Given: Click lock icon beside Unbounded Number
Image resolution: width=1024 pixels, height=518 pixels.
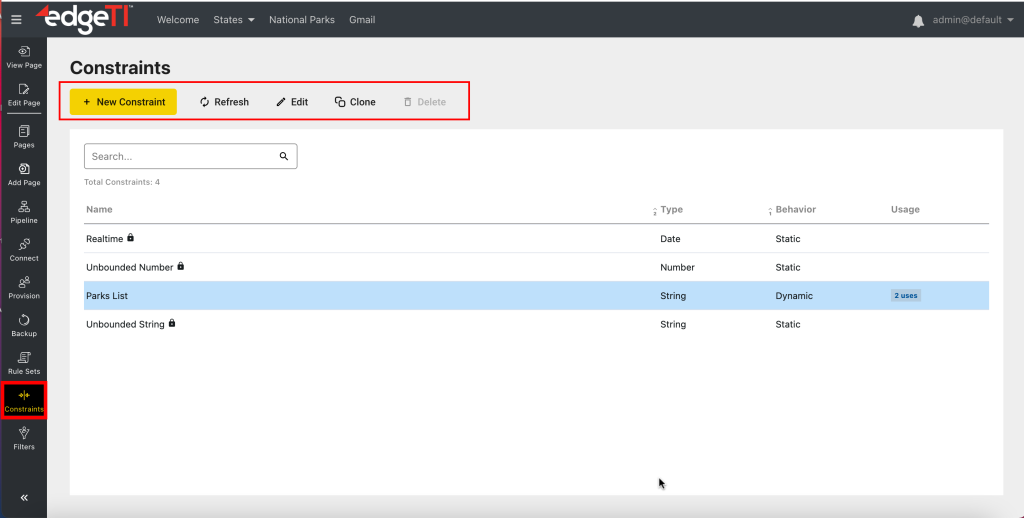Looking at the screenshot, I should coord(181,267).
